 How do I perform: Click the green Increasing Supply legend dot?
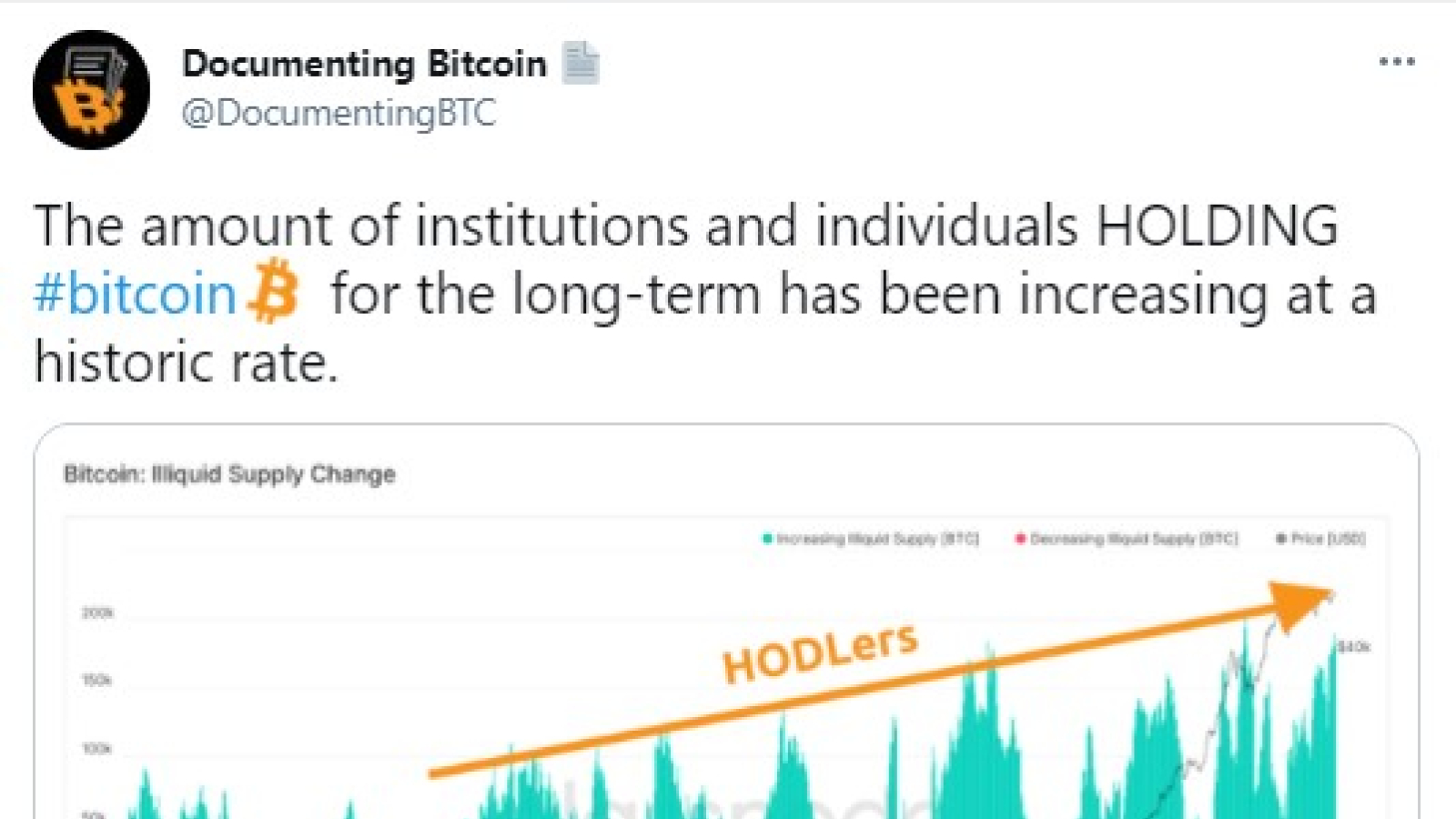click(767, 539)
